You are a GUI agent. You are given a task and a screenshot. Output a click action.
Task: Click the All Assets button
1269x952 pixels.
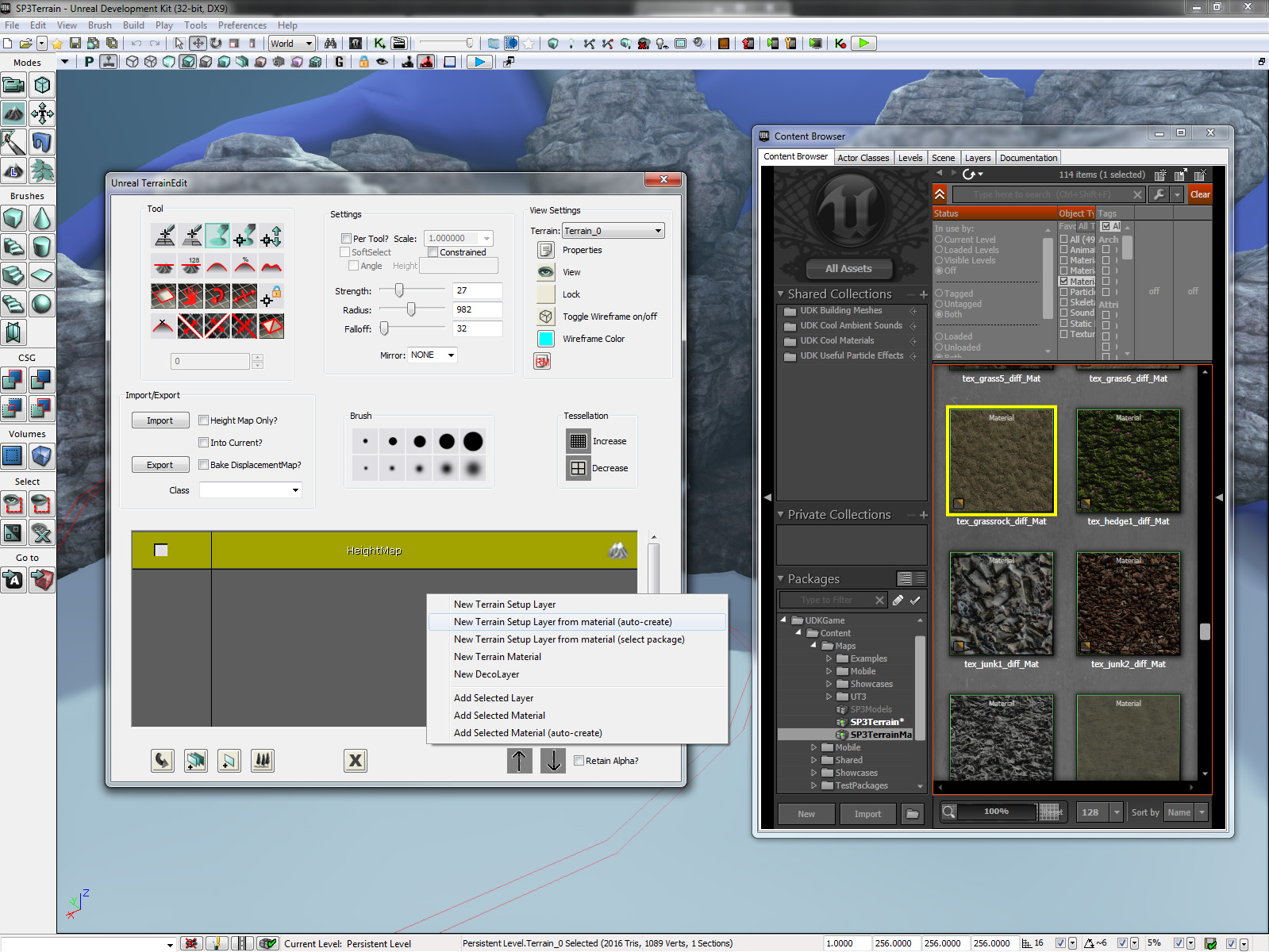click(x=848, y=269)
